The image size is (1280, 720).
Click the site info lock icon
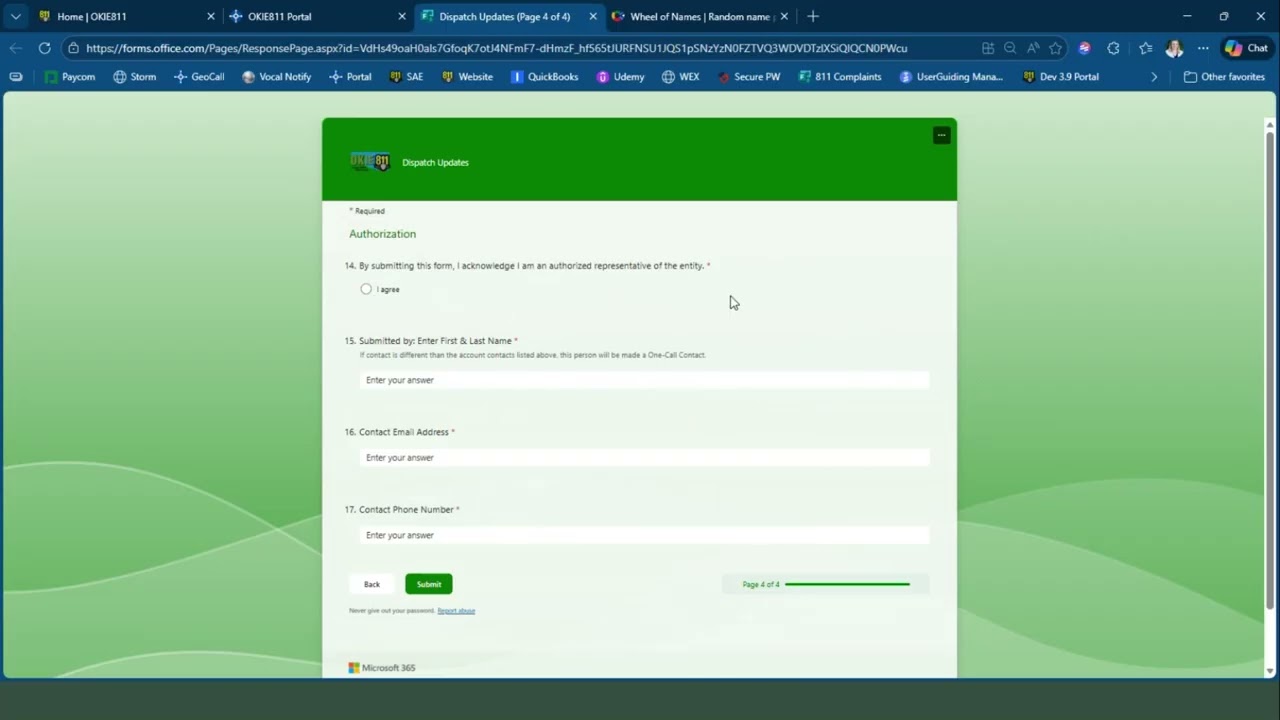click(x=73, y=48)
